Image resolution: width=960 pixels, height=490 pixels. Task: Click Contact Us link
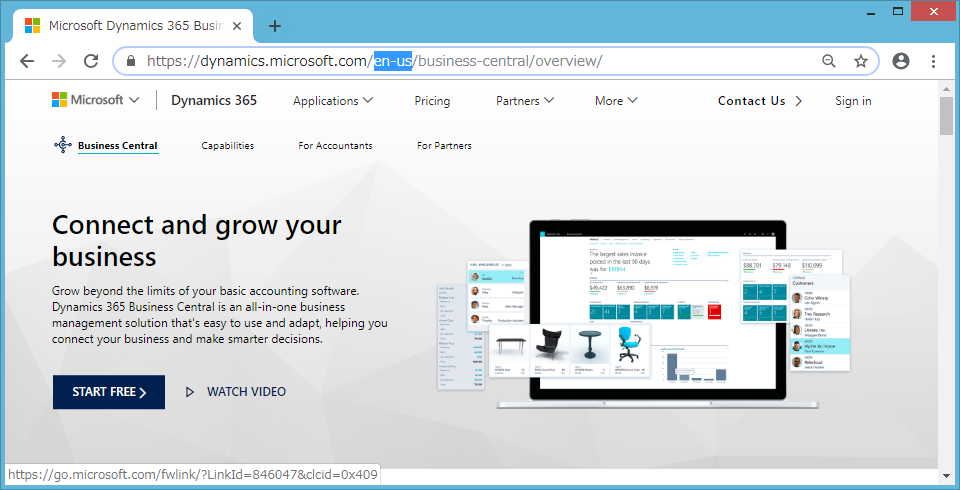(760, 100)
